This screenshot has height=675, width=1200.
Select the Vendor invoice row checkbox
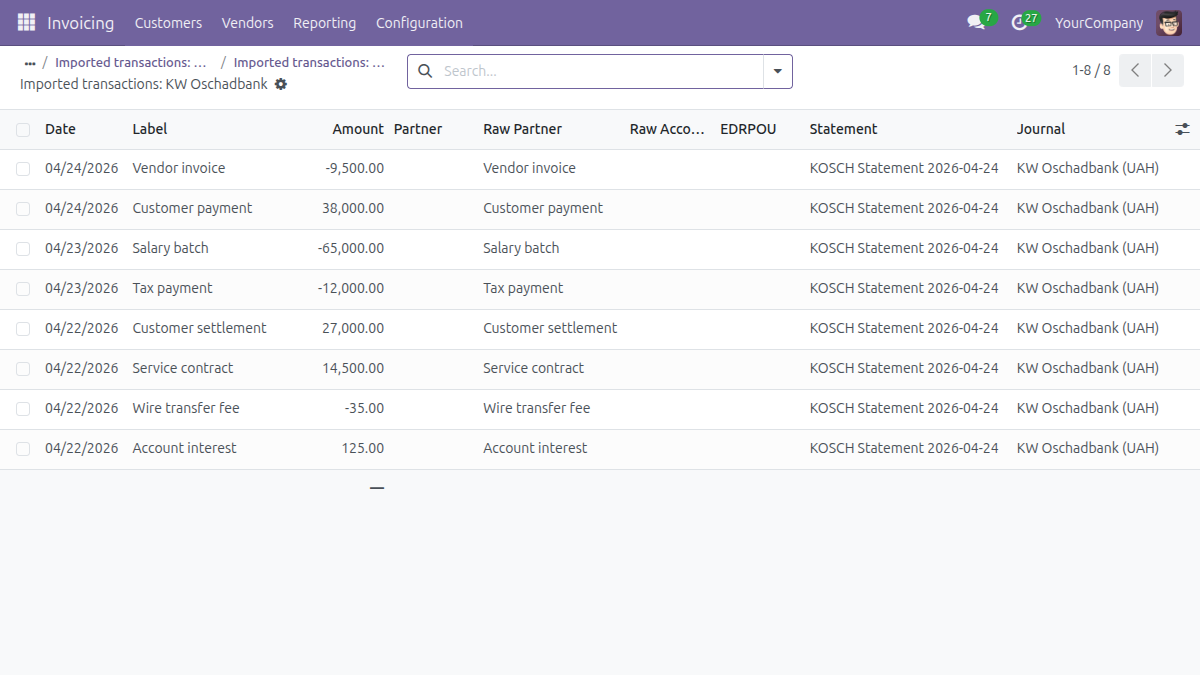pos(23,169)
